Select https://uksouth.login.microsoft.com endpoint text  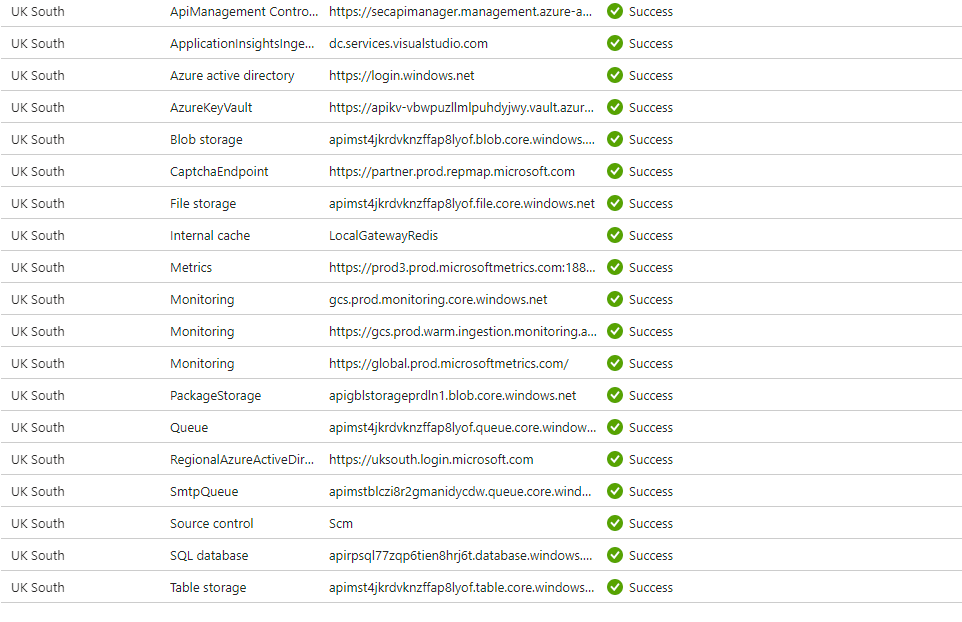click(431, 460)
